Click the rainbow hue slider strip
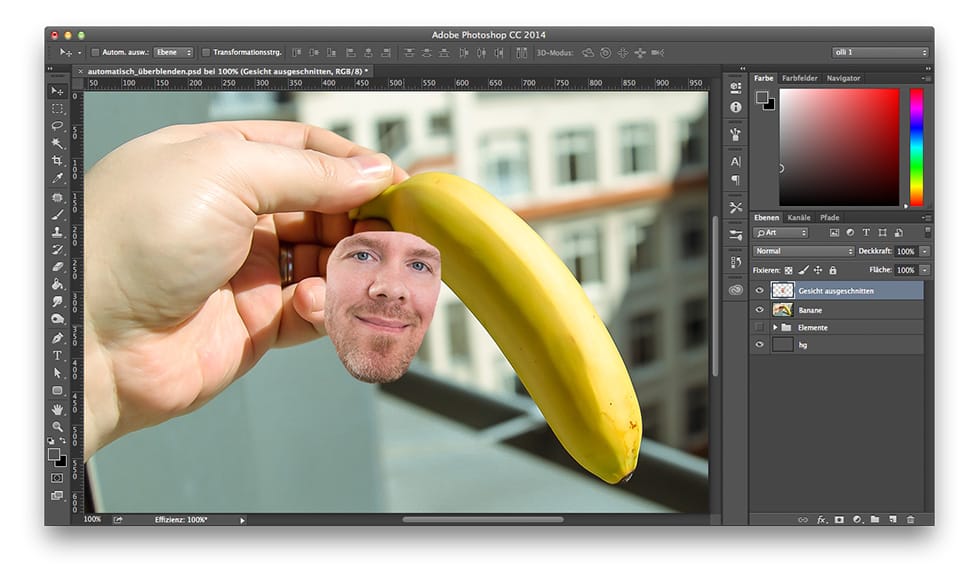This screenshot has width=980, height=585. pyautogui.click(x=916, y=147)
